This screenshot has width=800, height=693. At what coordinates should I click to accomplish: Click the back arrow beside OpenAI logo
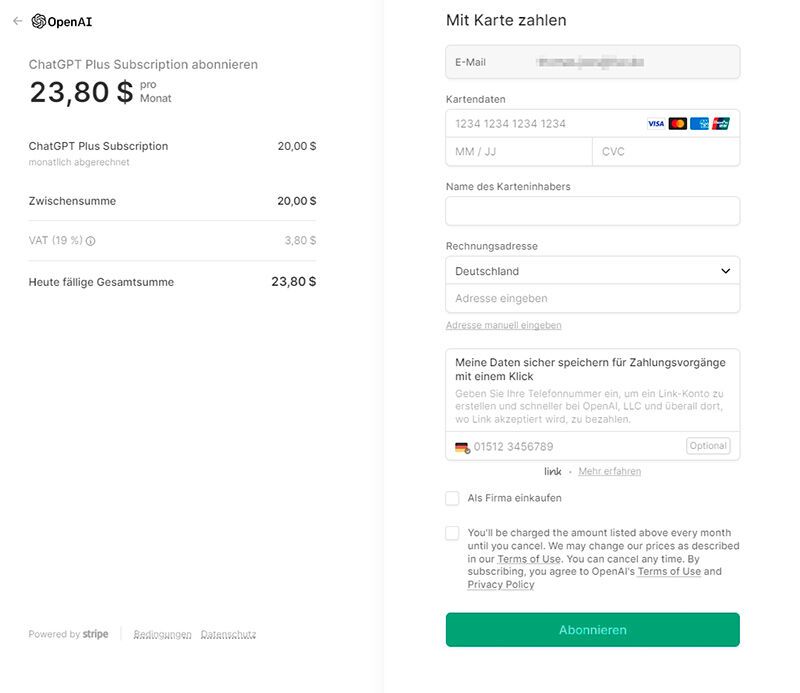[18, 21]
